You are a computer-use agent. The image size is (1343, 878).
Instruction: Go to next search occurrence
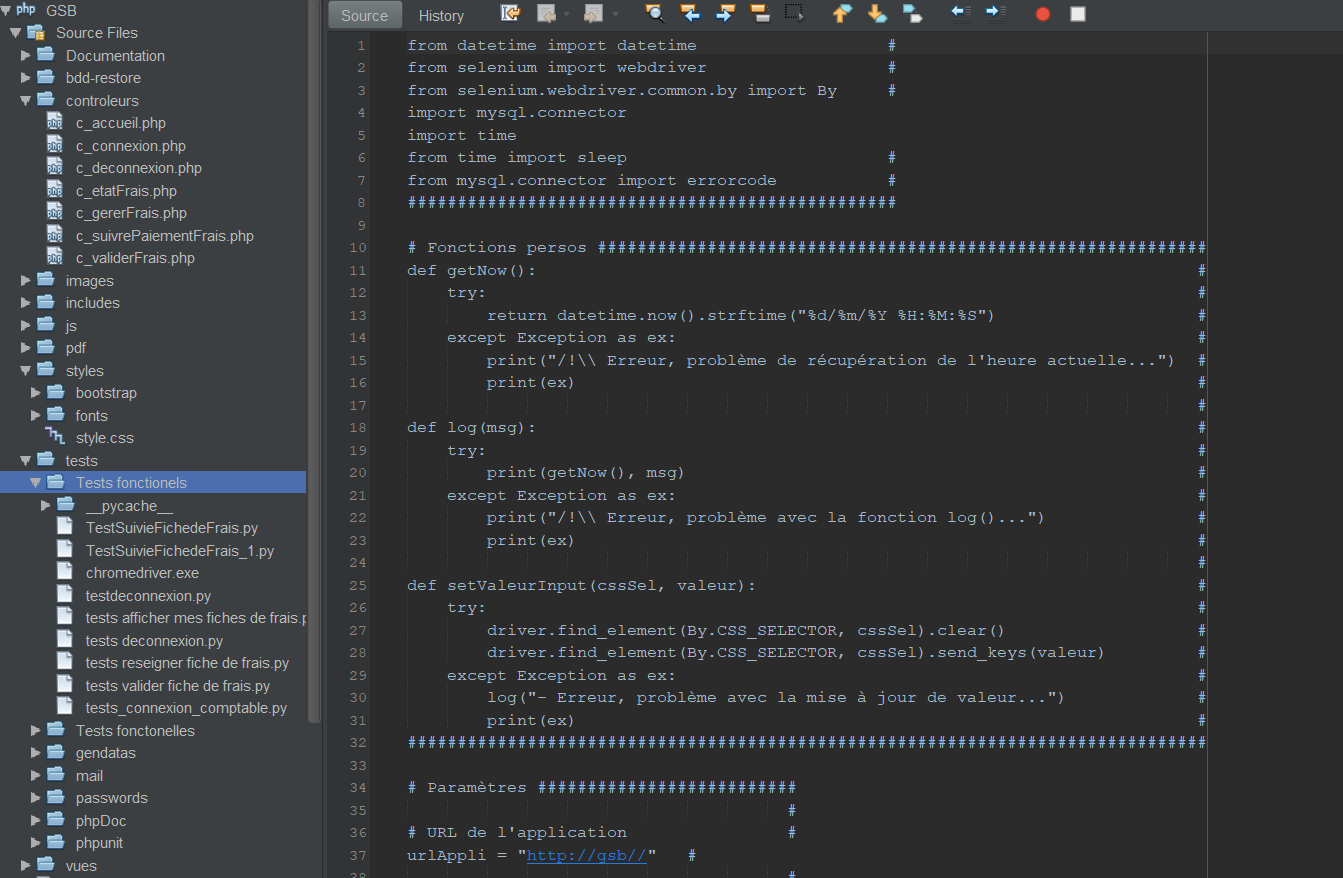click(725, 14)
